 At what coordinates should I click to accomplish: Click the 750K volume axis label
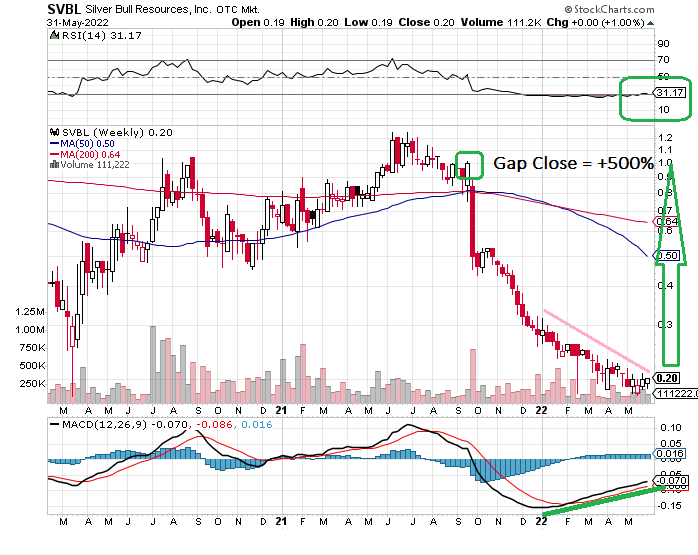tap(32, 348)
